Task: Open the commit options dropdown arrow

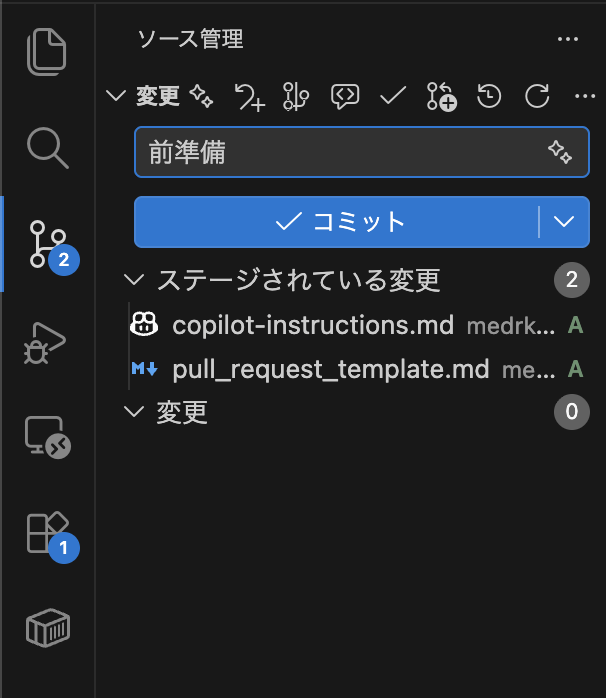Action: pos(564,222)
